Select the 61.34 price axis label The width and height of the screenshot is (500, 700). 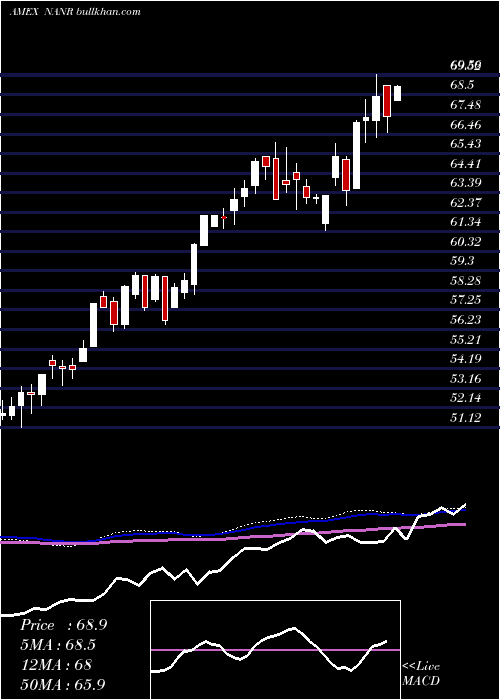(x=466, y=222)
